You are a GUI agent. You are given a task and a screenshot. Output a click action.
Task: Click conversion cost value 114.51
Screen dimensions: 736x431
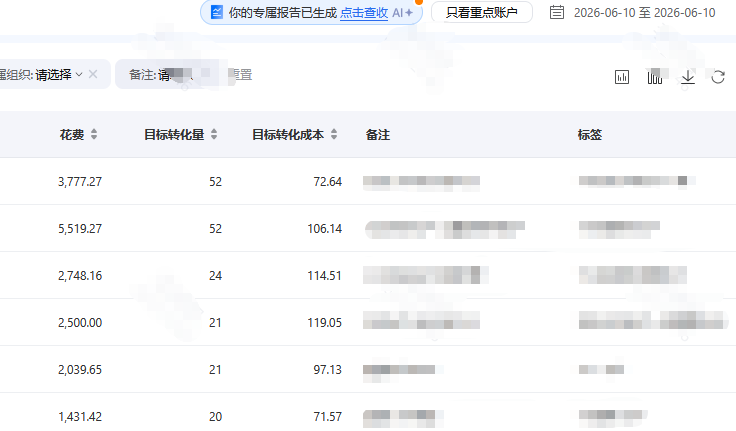pyautogui.click(x=324, y=276)
